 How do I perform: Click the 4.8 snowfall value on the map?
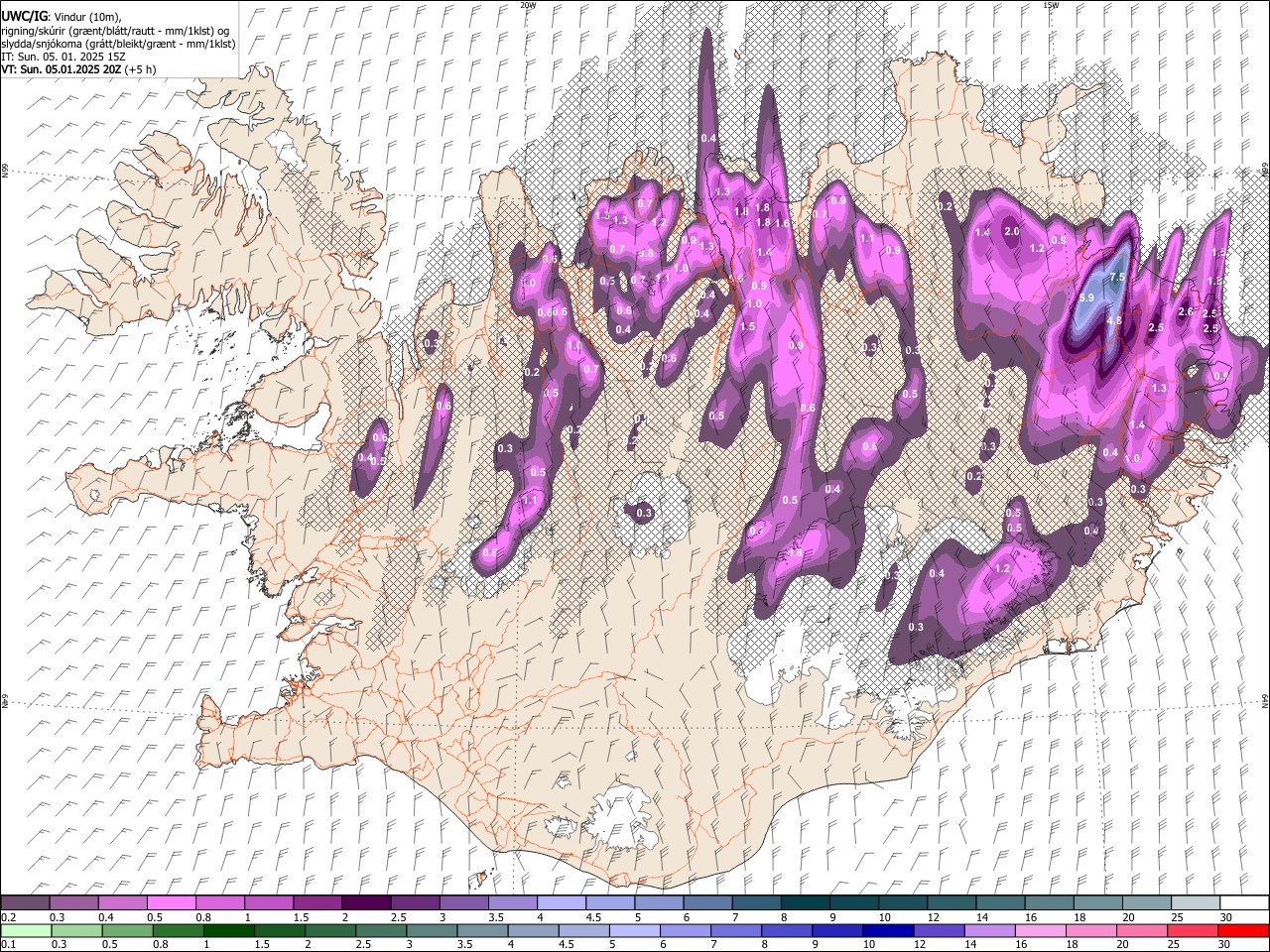pyautogui.click(x=1114, y=320)
